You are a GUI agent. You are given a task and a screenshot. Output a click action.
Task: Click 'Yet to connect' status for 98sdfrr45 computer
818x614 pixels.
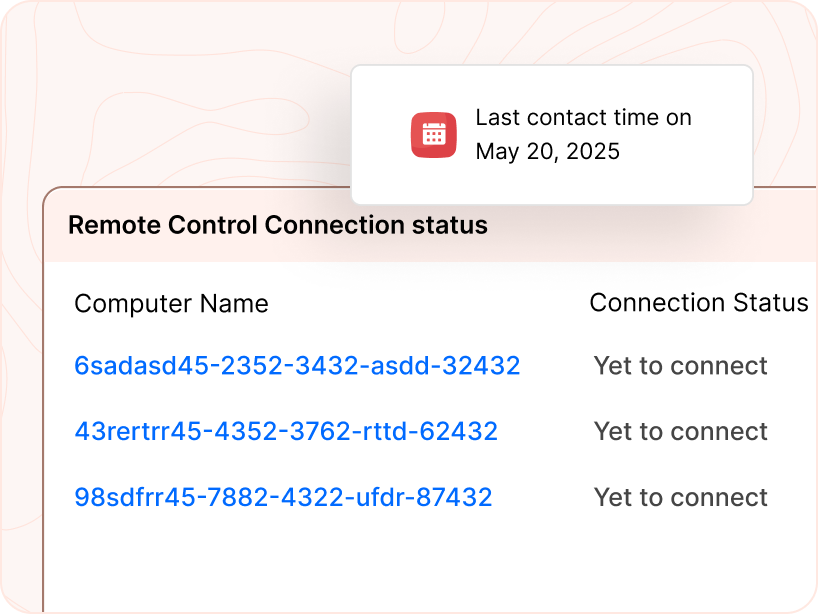click(680, 498)
